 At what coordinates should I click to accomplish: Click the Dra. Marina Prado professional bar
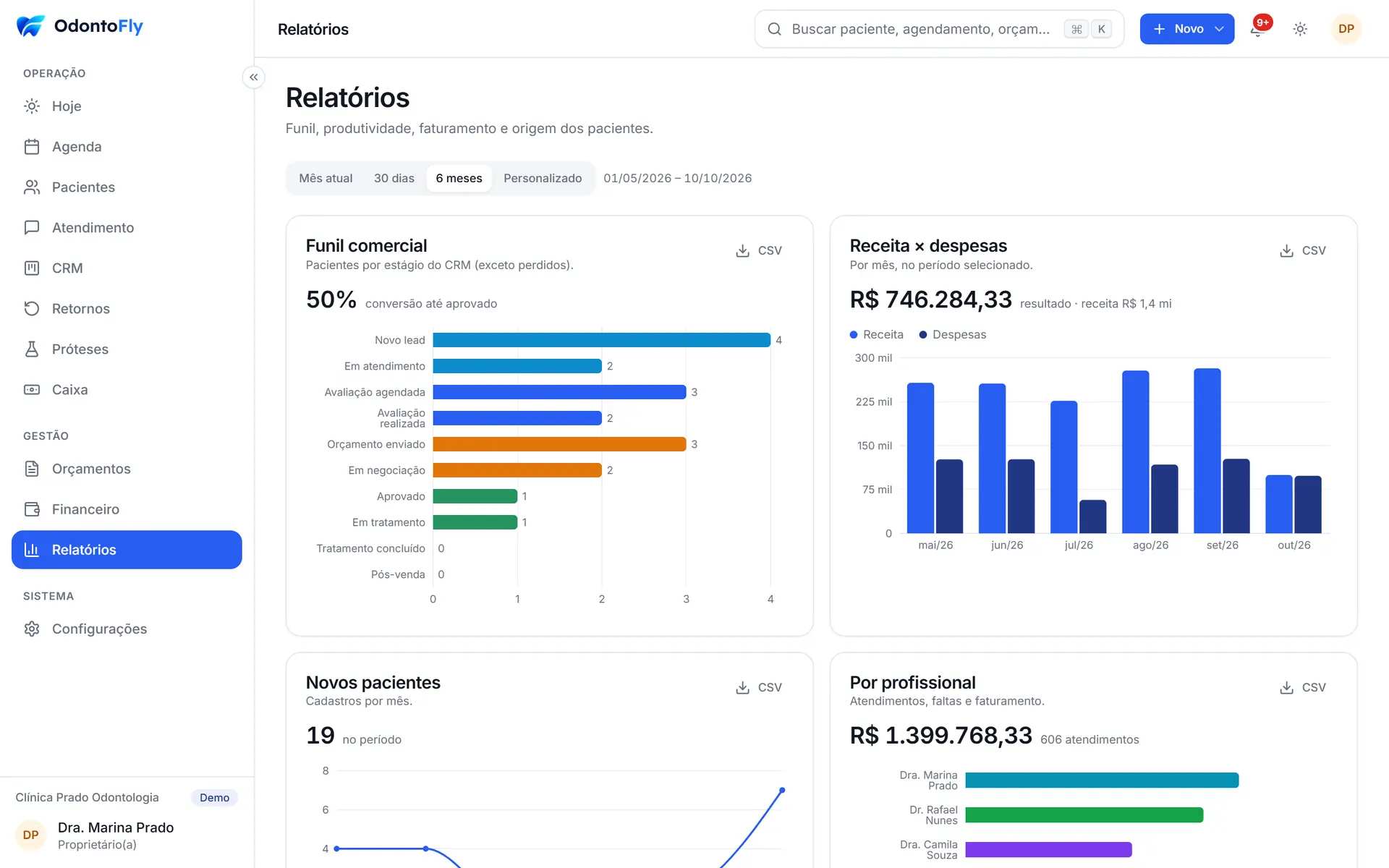pos(1102,780)
